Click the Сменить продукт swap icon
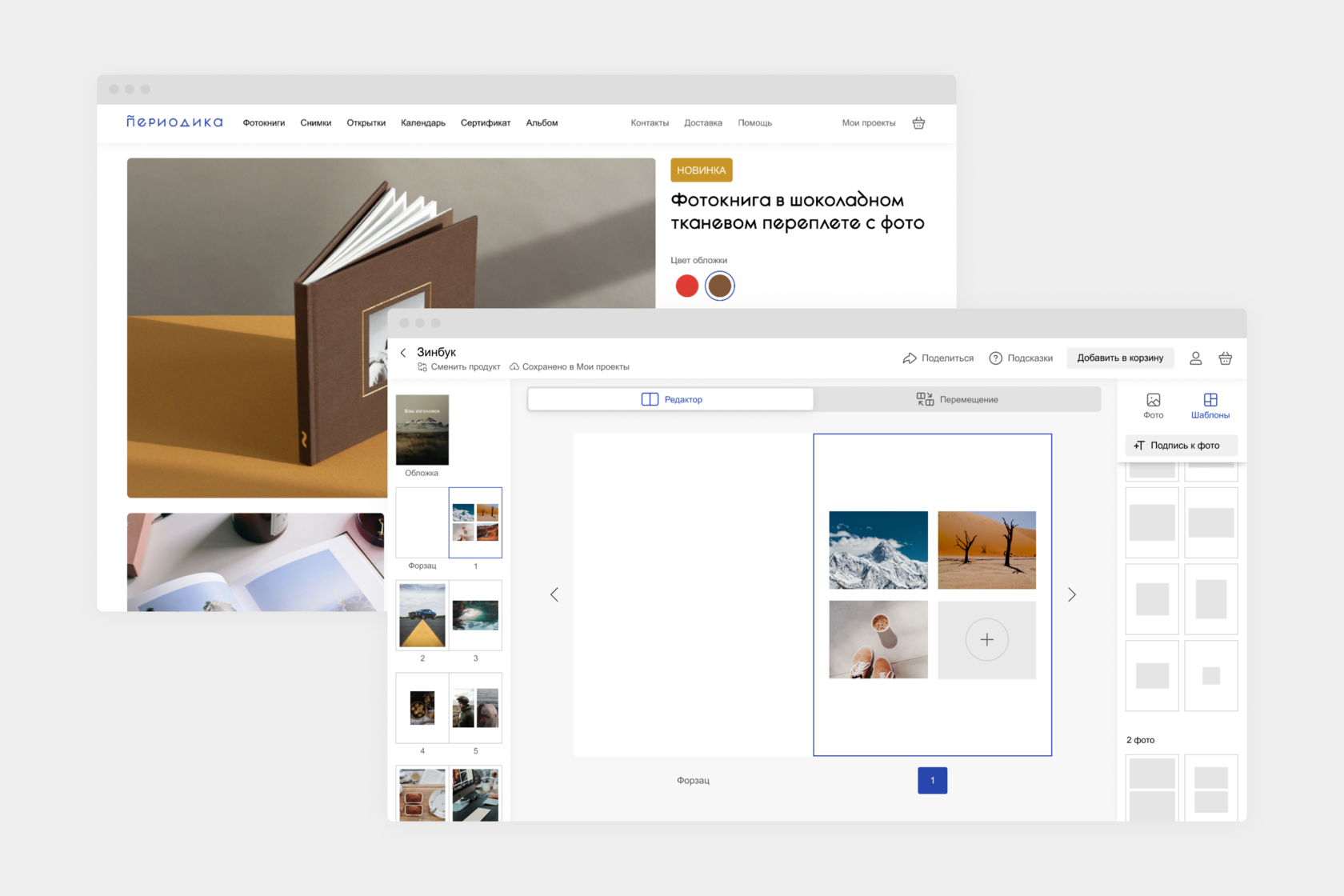 [422, 367]
